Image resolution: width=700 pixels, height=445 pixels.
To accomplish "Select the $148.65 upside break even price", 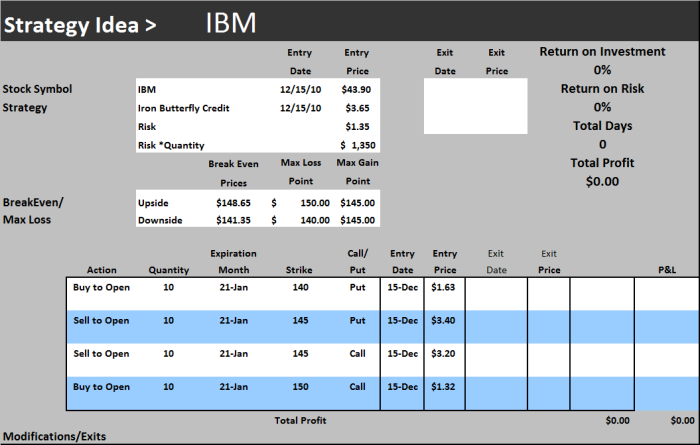I will [x=233, y=203].
